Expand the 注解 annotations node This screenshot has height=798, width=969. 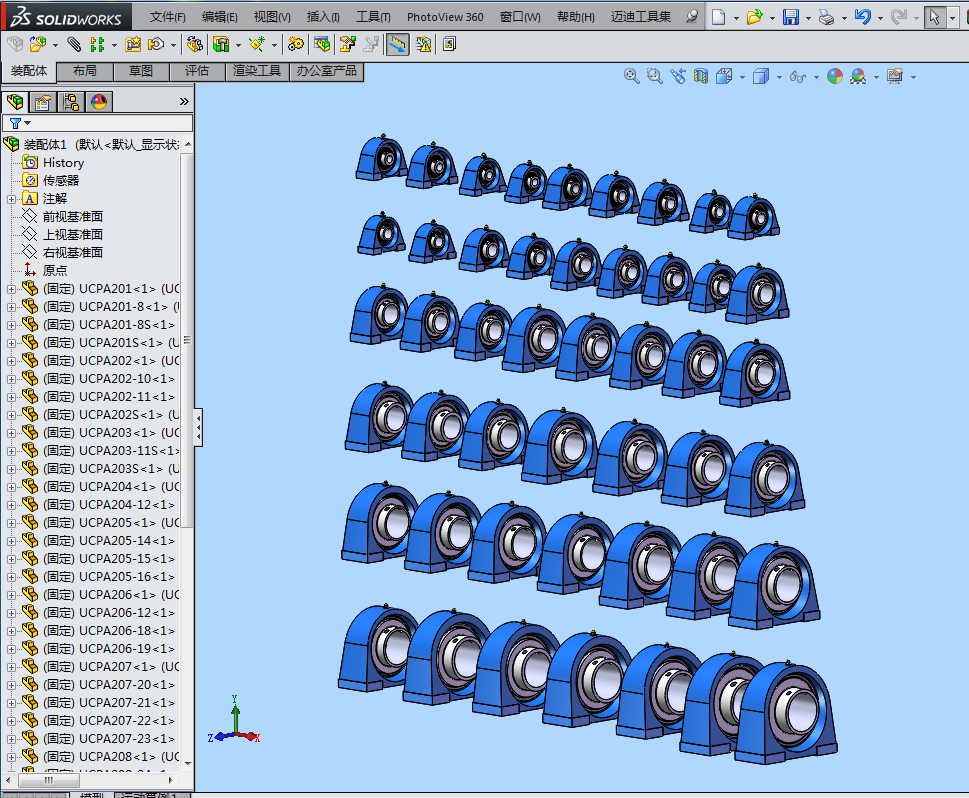(x=11, y=199)
